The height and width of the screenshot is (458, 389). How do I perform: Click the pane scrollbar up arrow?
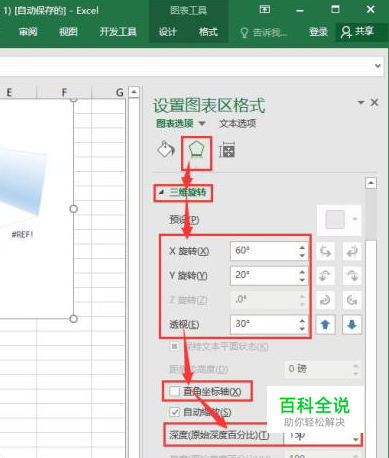point(371,183)
